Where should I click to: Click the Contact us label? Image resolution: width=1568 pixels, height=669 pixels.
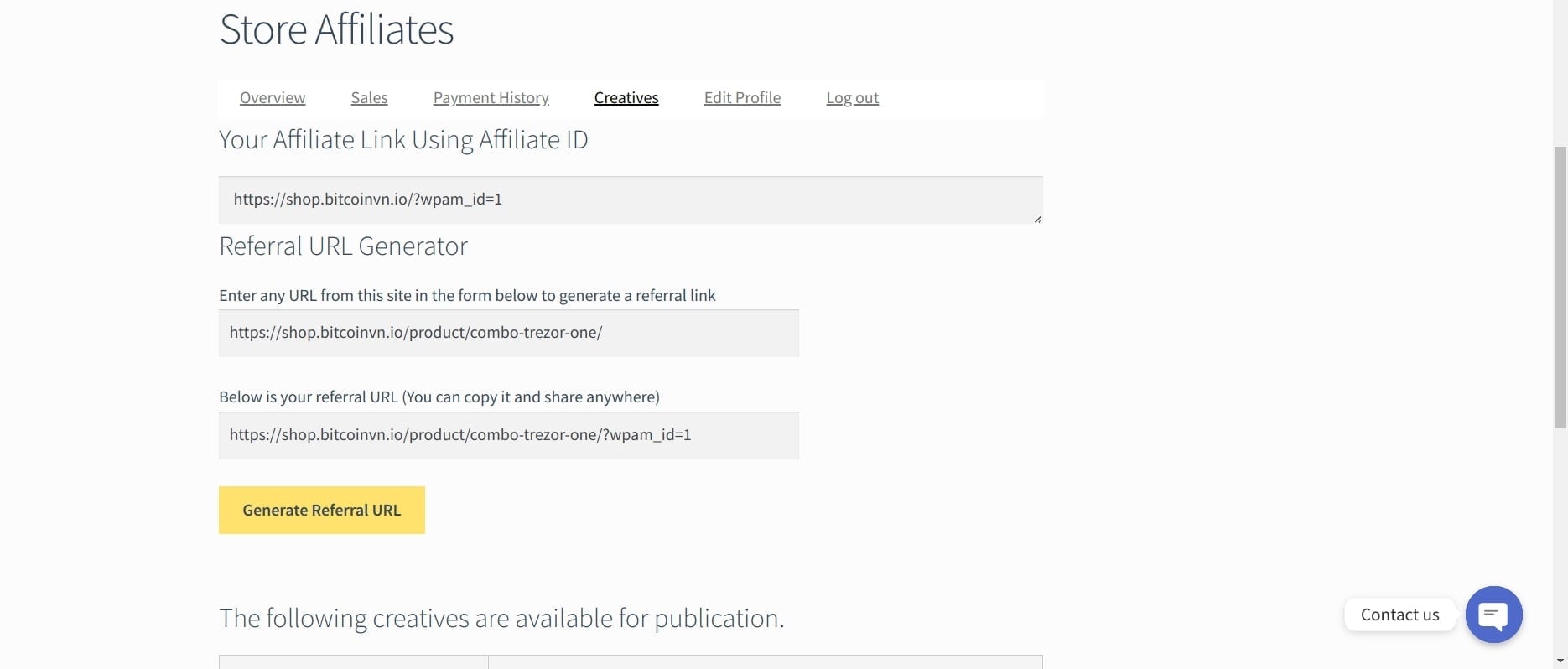coord(1399,615)
